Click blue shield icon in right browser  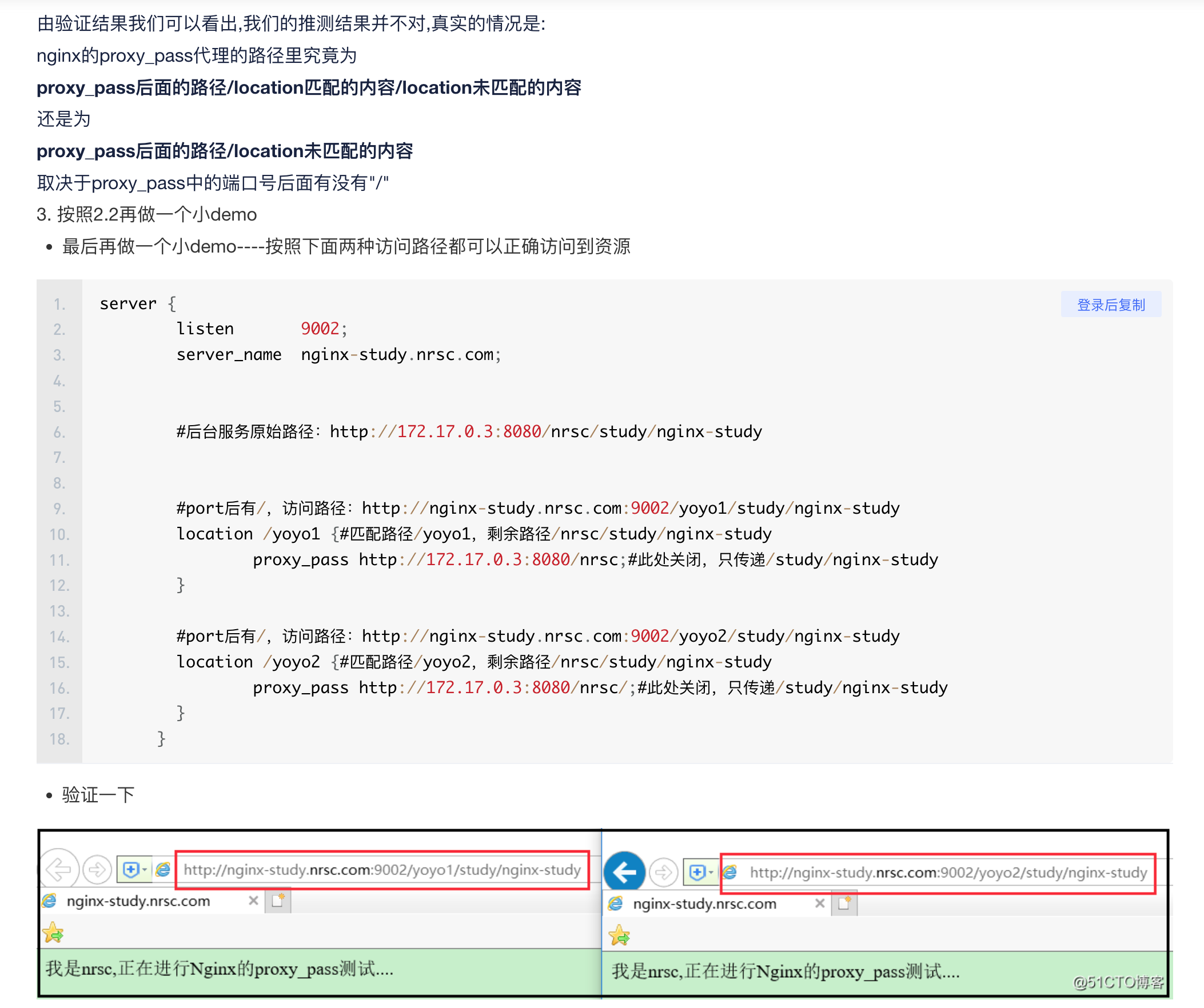(x=696, y=873)
